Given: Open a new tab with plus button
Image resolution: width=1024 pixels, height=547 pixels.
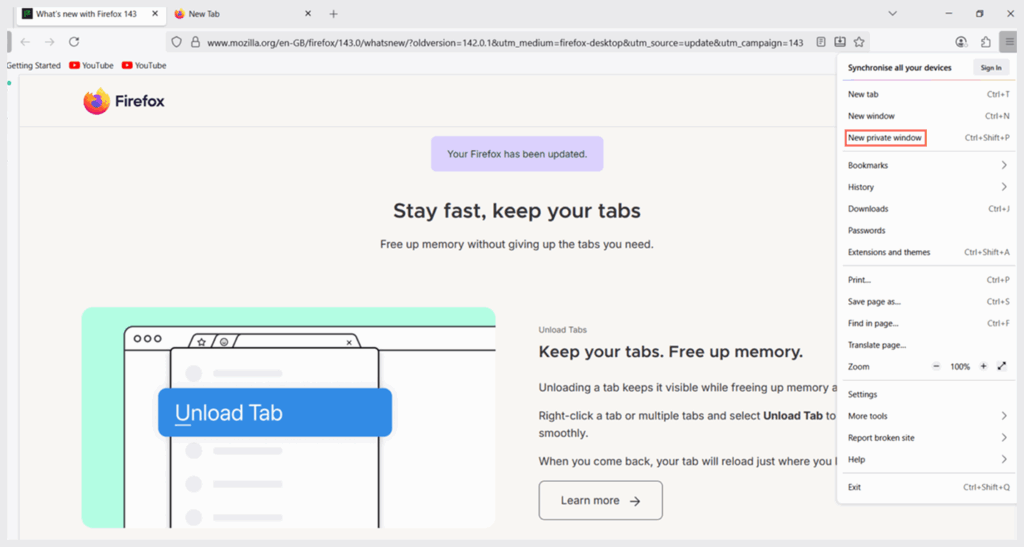Looking at the screenshot, I should (333, 14).
